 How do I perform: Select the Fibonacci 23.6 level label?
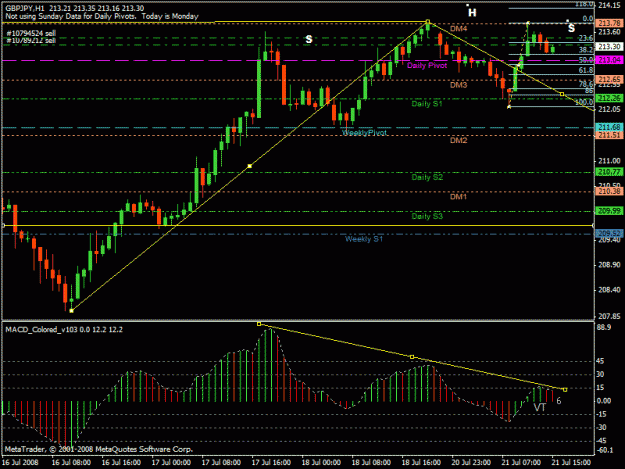tap(586, 38)
